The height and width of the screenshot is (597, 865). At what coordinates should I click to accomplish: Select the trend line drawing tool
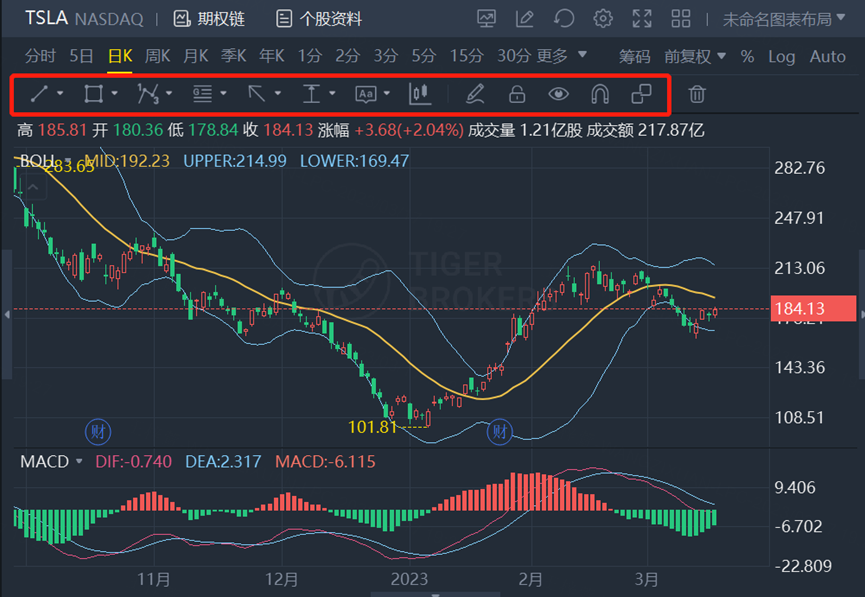(40, 94)
